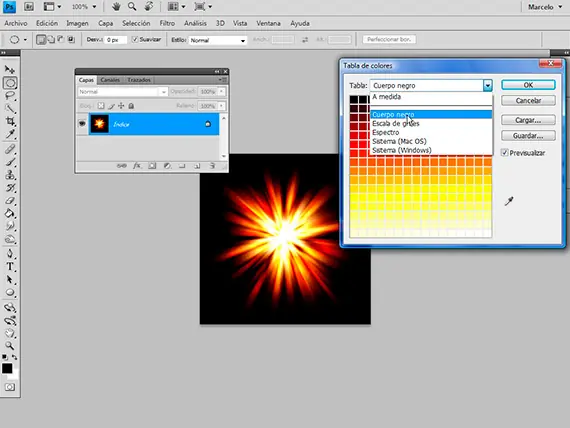Select the Clone Stamp tool
Image resolution: width=570 pixels, height=428 pixels.
(x=10, y=175)
